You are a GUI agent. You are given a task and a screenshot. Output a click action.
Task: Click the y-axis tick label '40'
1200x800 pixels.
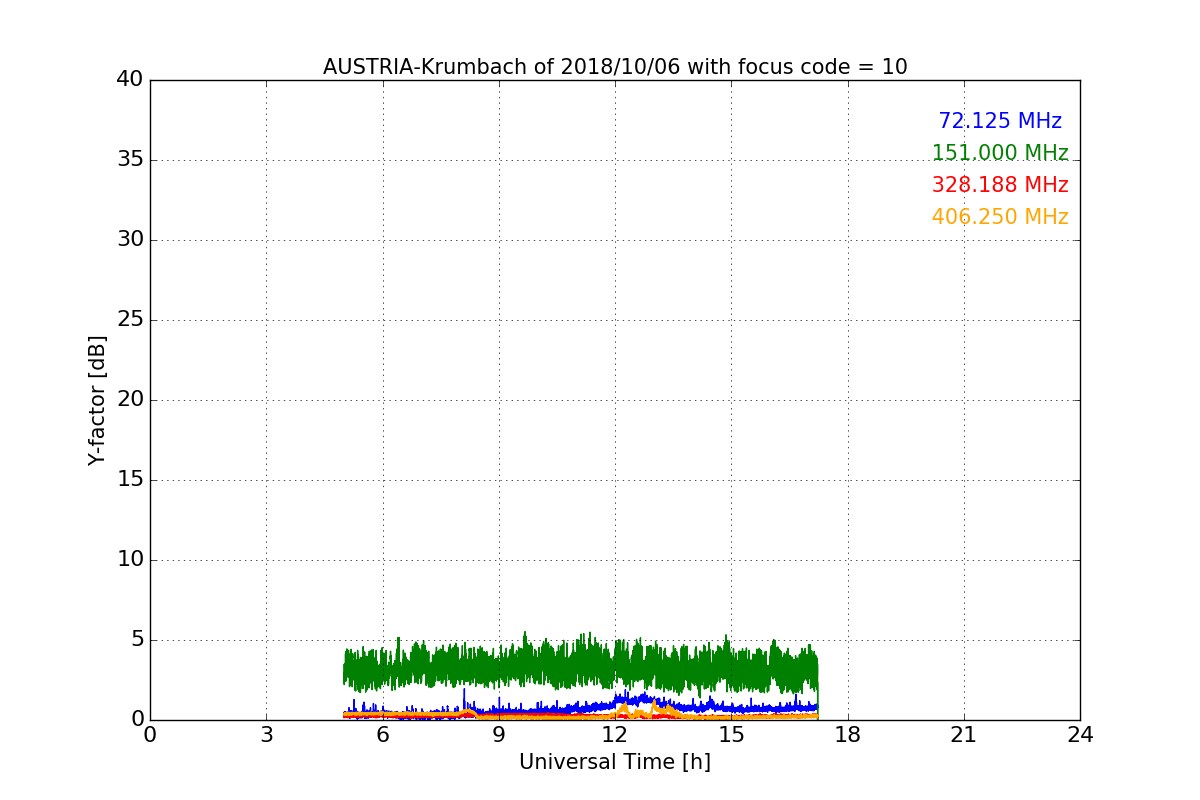click(x=130, y=80)
